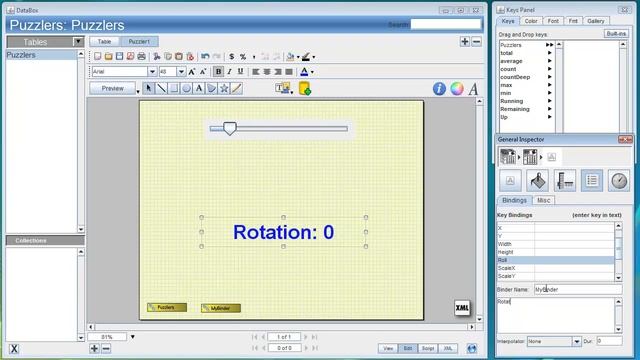This screenshot has height=360, width=640.
Task: Switch to the Table tab
Action: [x=104, y=41]
